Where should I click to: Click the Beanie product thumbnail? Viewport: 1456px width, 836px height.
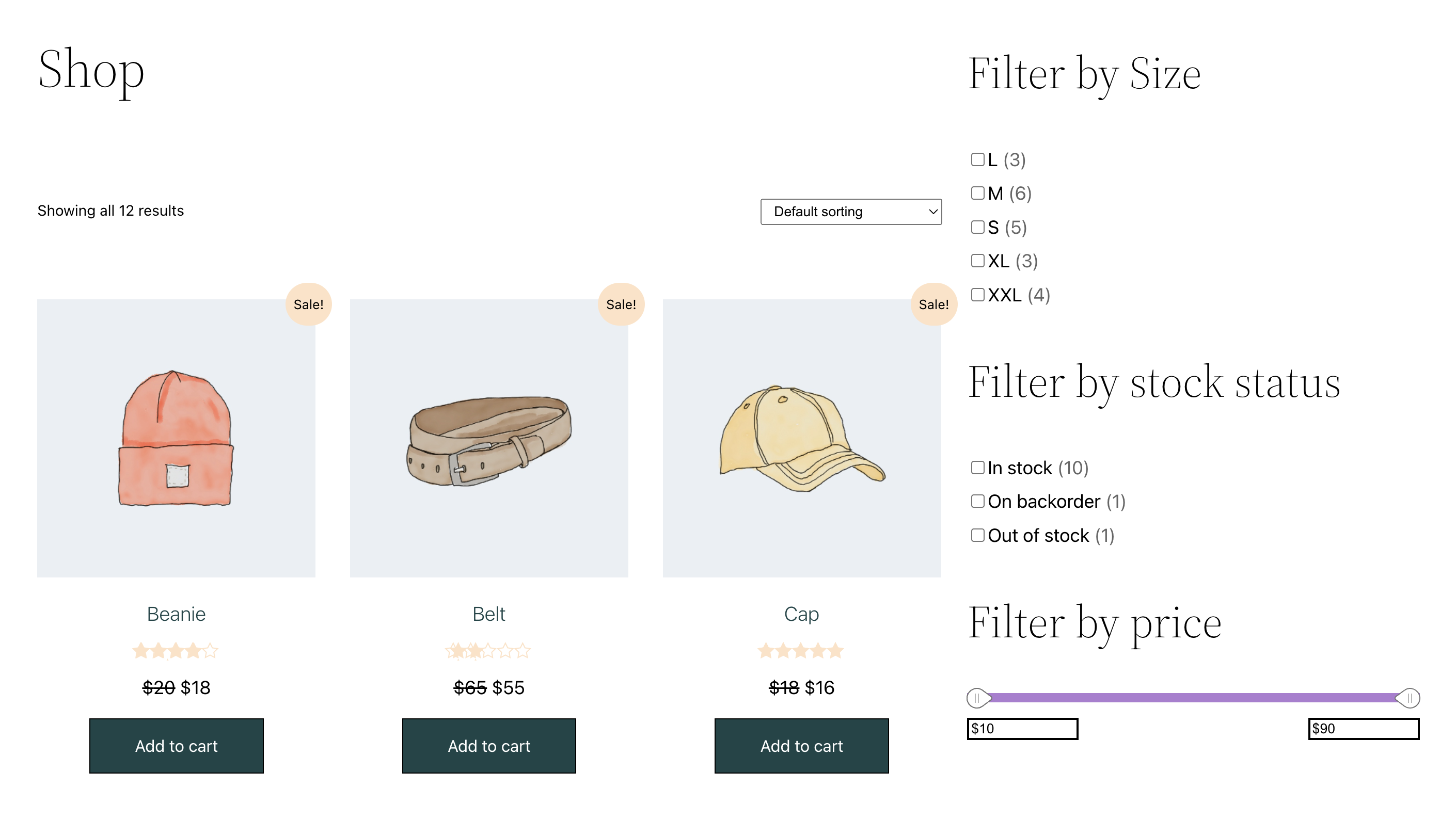tap(176, 438)
